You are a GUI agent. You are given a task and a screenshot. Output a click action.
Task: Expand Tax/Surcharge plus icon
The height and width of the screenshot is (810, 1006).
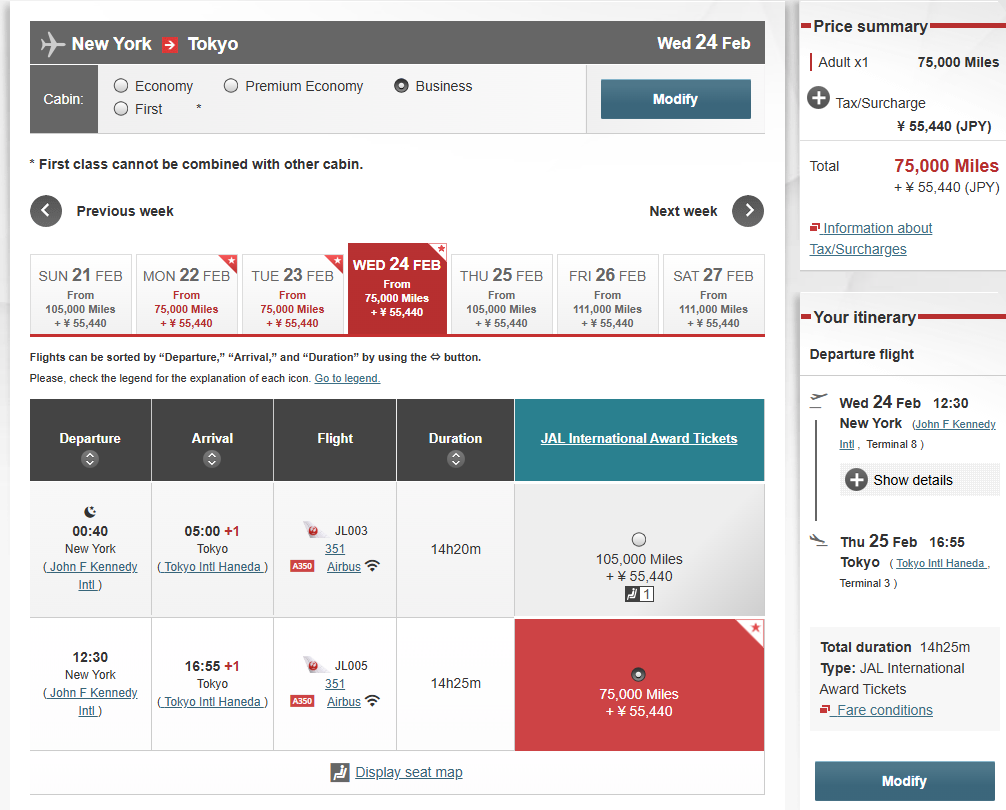(818, 98)
